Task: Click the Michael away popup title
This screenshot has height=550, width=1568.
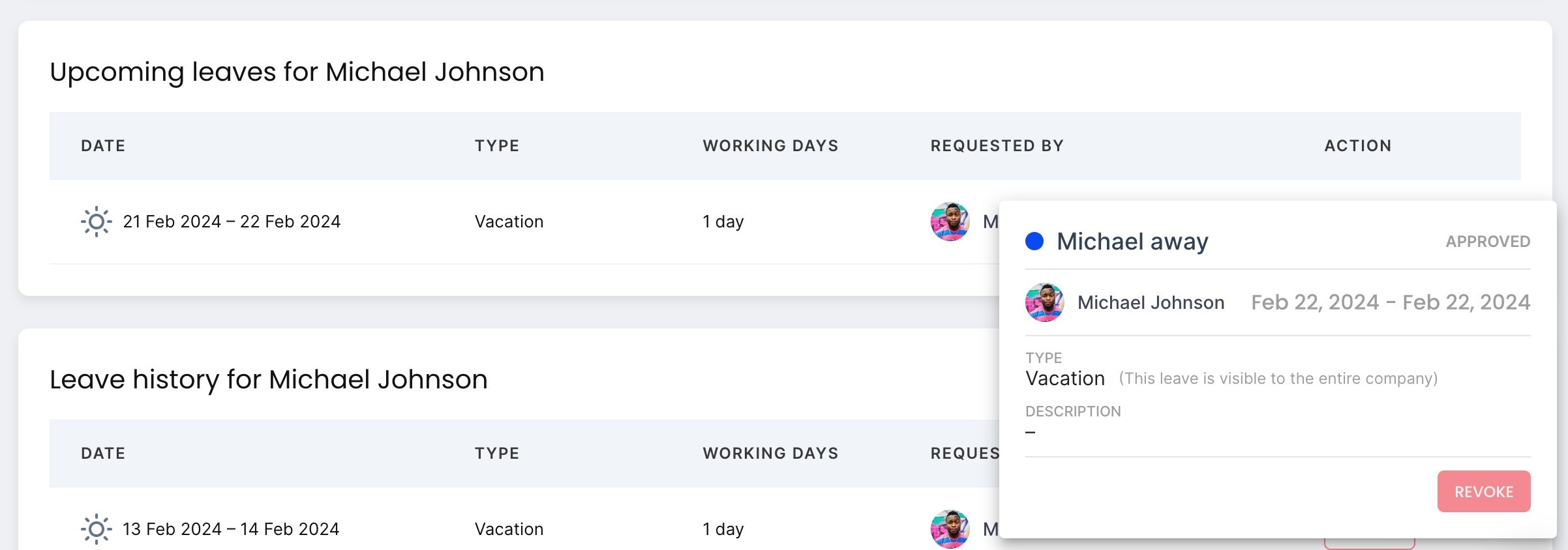Action: [1132, 242]
